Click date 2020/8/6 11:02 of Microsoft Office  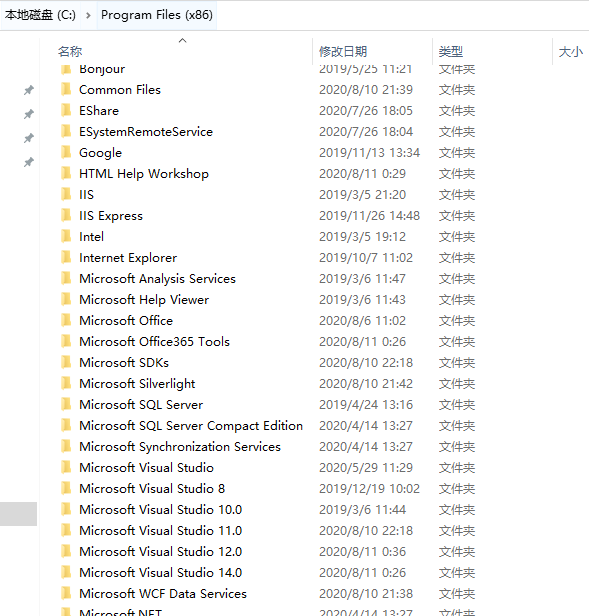point(362,321)
